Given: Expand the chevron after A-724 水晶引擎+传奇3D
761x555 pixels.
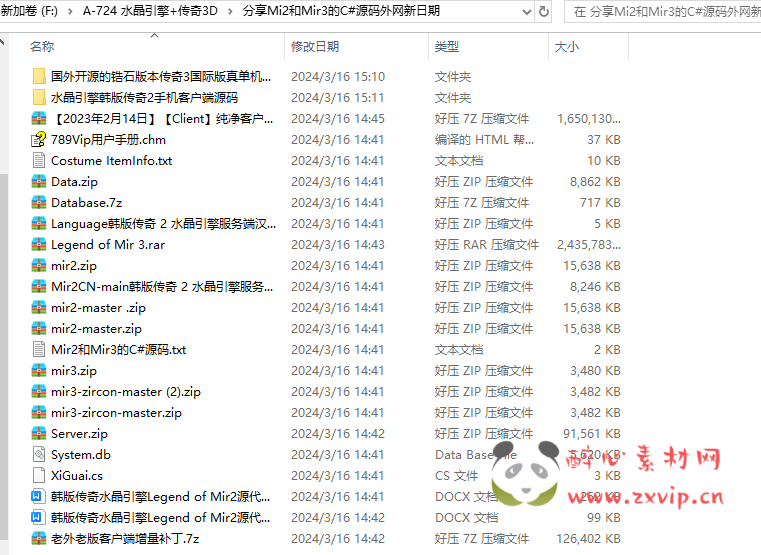Looking at the screenshot, I should [x=230, y=11].
